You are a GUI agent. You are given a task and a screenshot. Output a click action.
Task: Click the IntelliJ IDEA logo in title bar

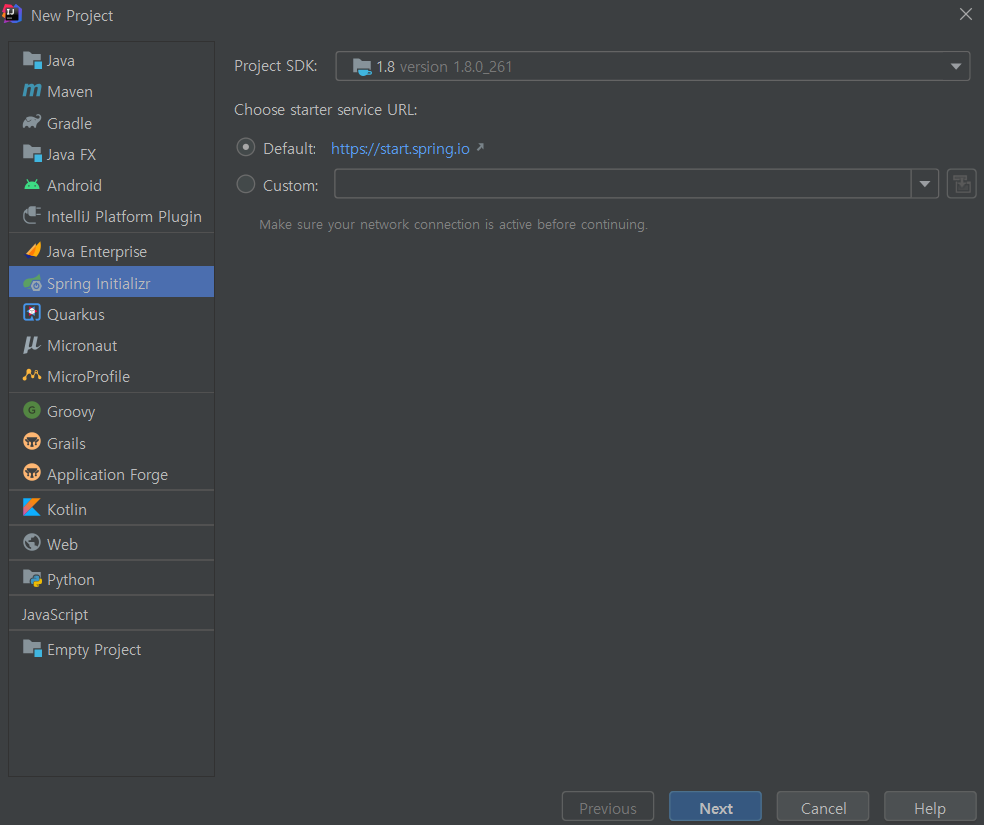(x=13, y=14)
